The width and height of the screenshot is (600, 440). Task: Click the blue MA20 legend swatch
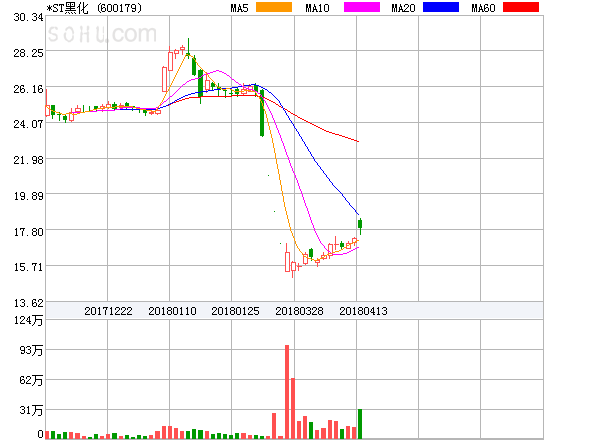441,7
